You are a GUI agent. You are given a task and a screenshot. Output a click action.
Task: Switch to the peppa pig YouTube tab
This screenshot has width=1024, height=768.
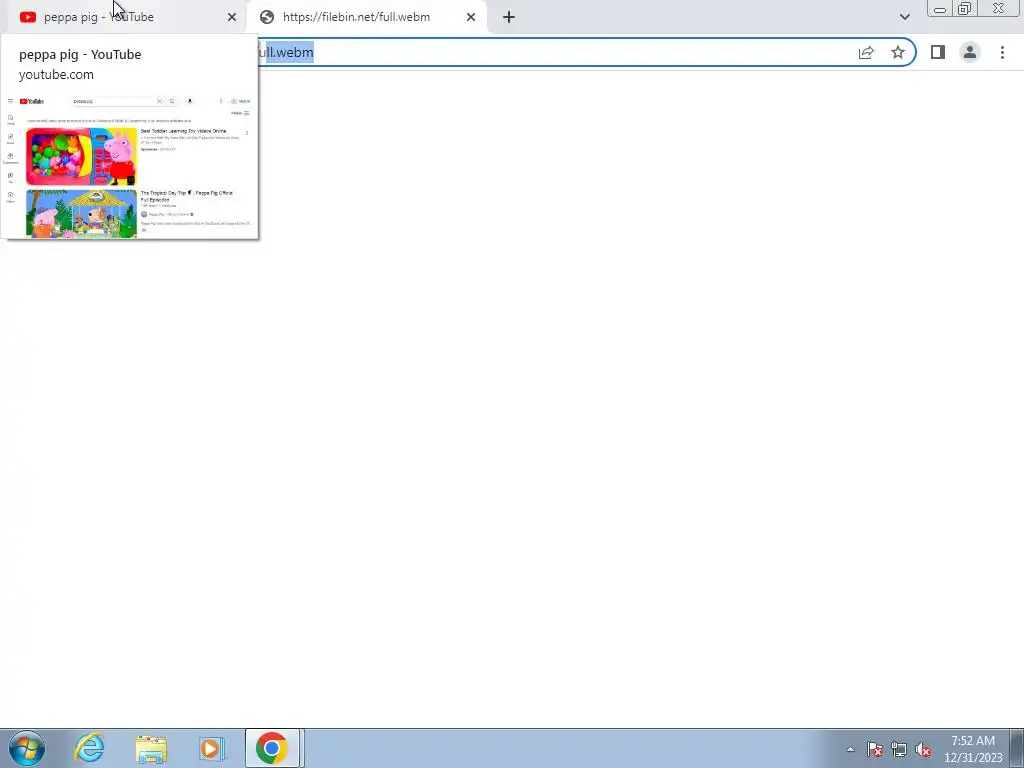coord(127,17)
